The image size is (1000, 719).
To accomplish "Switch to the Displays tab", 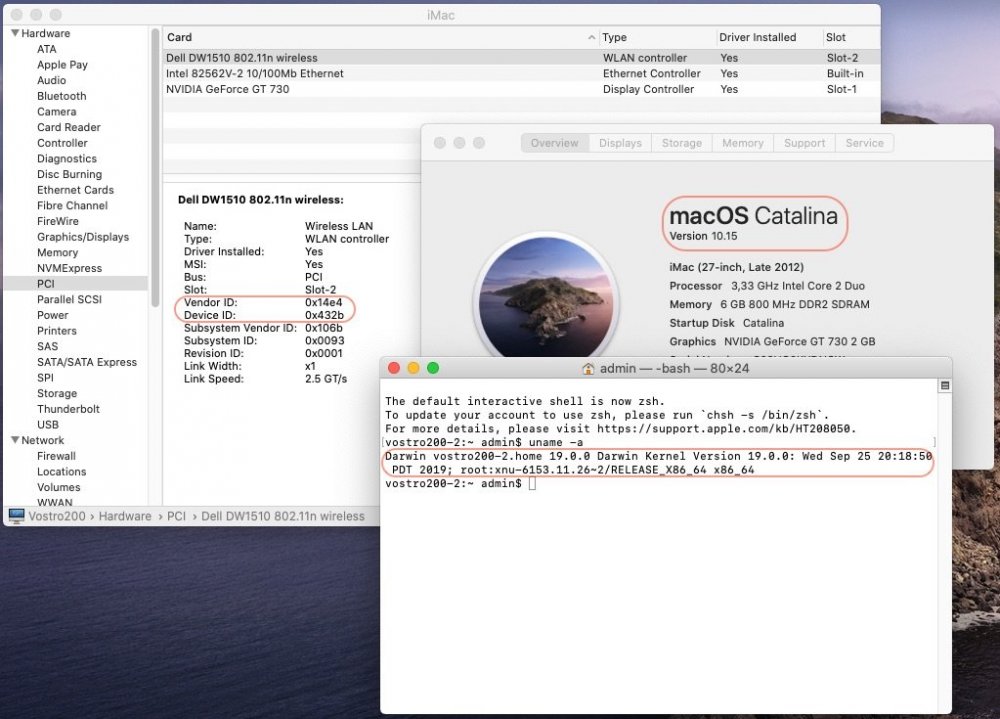I will pos(620,143).
